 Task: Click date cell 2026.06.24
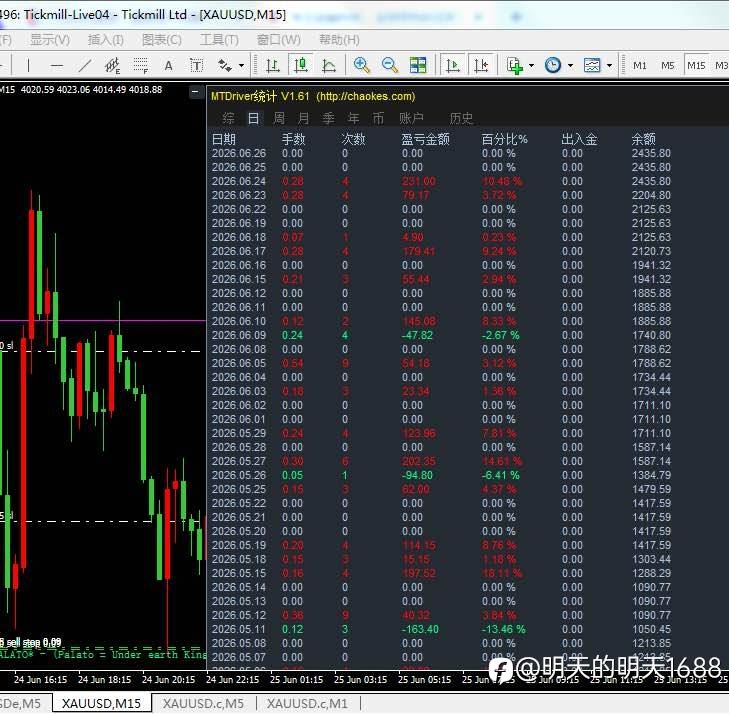tap(239, 181)
